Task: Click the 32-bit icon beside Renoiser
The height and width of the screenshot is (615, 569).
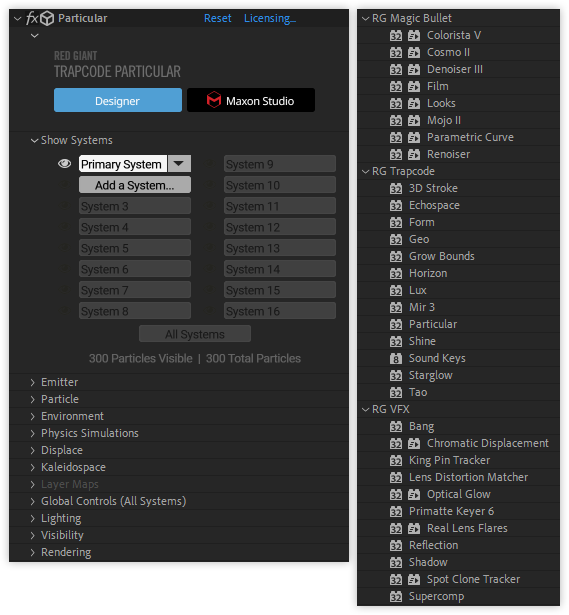Action: point(396,155)
